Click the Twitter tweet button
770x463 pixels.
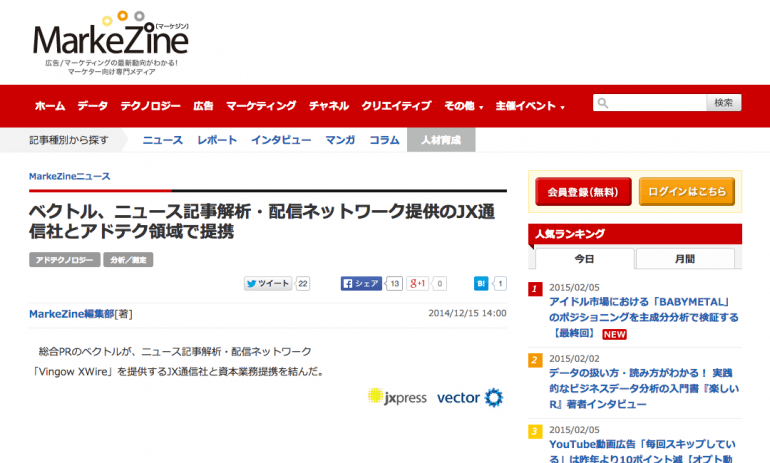coord(268,283)
